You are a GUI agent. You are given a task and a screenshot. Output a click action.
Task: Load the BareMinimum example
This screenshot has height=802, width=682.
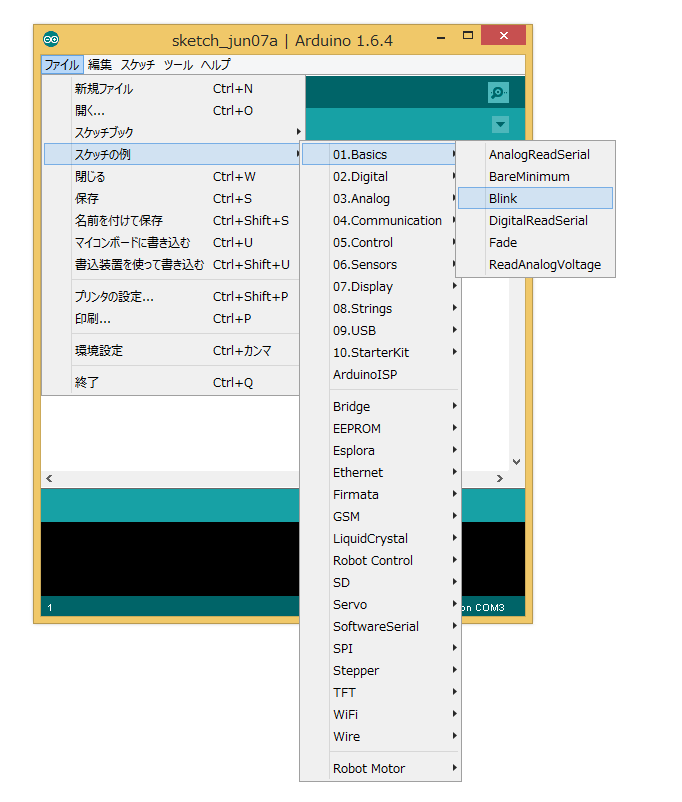(x=535, y=176)
